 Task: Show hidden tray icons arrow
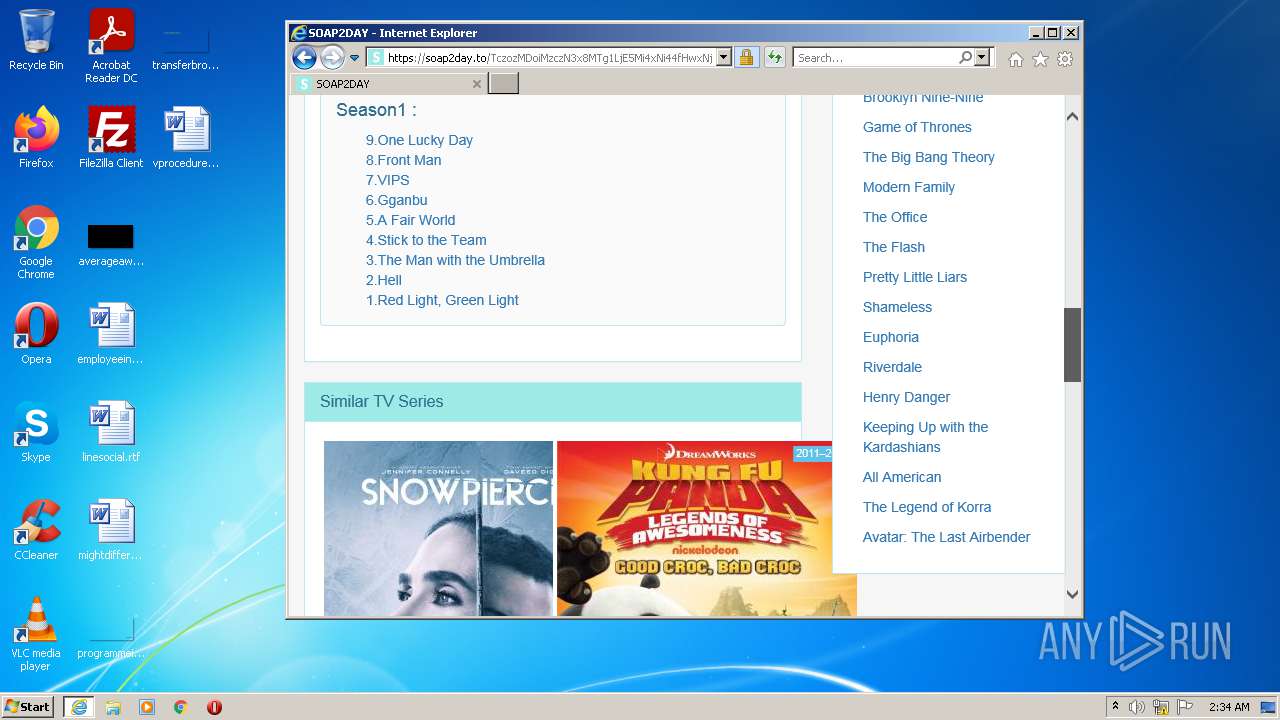click(x=1116, y=707)
